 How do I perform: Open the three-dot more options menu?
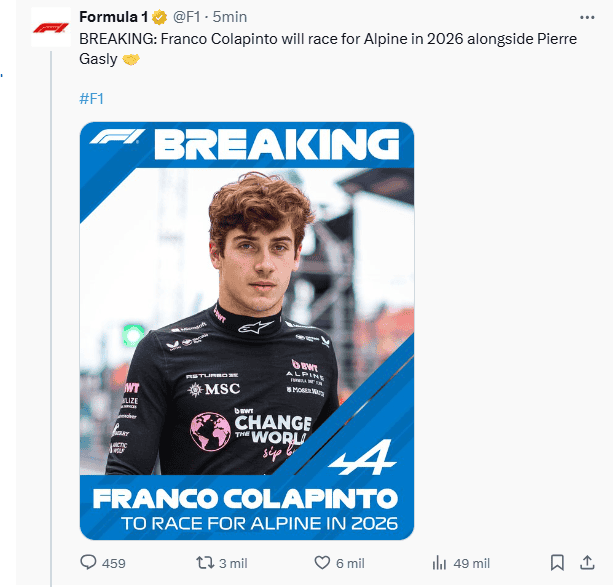pos(587,17)
